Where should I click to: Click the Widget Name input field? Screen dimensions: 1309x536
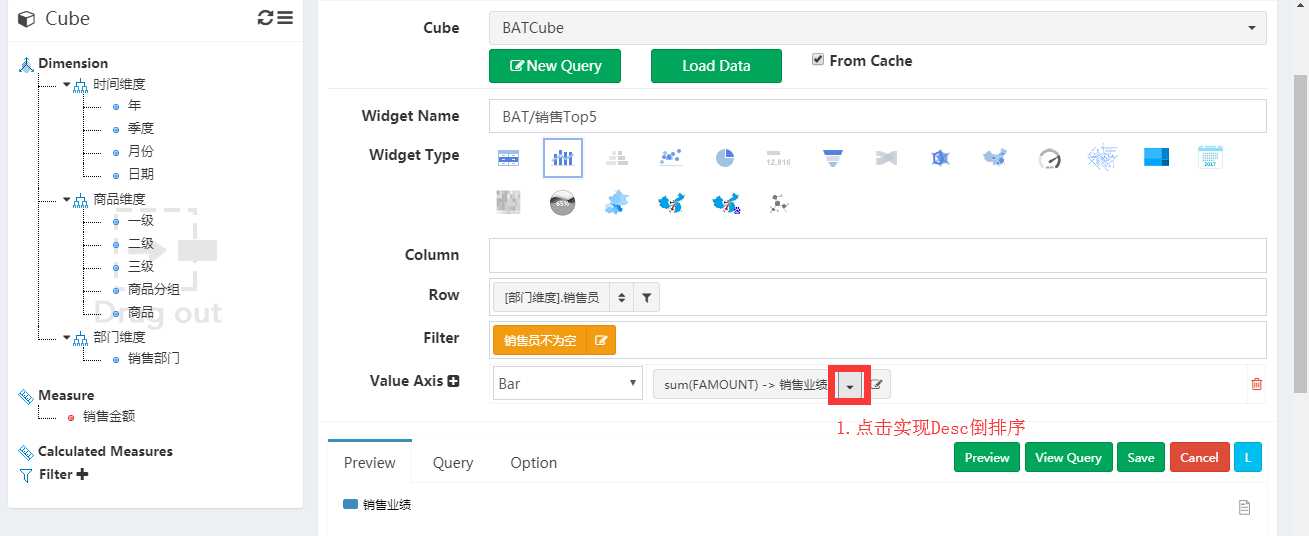[877, 116]
